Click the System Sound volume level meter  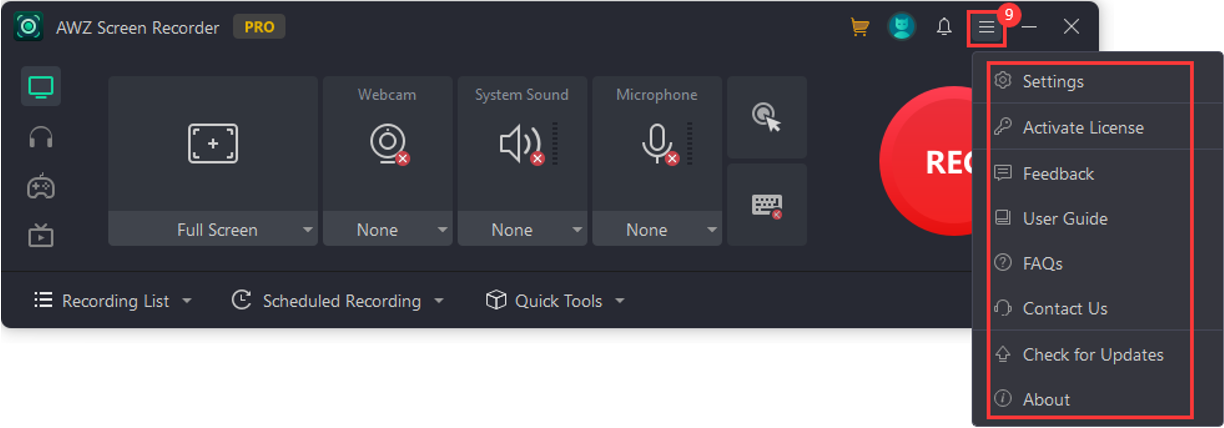coord(556,145)
